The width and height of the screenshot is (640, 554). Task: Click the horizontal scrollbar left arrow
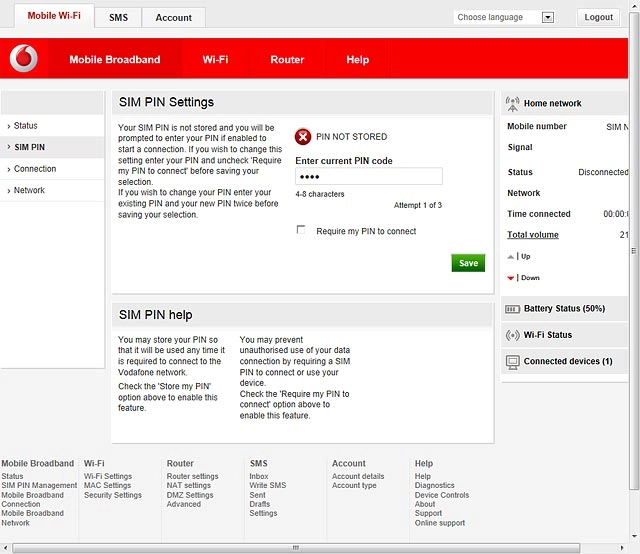tap(5, 548)
